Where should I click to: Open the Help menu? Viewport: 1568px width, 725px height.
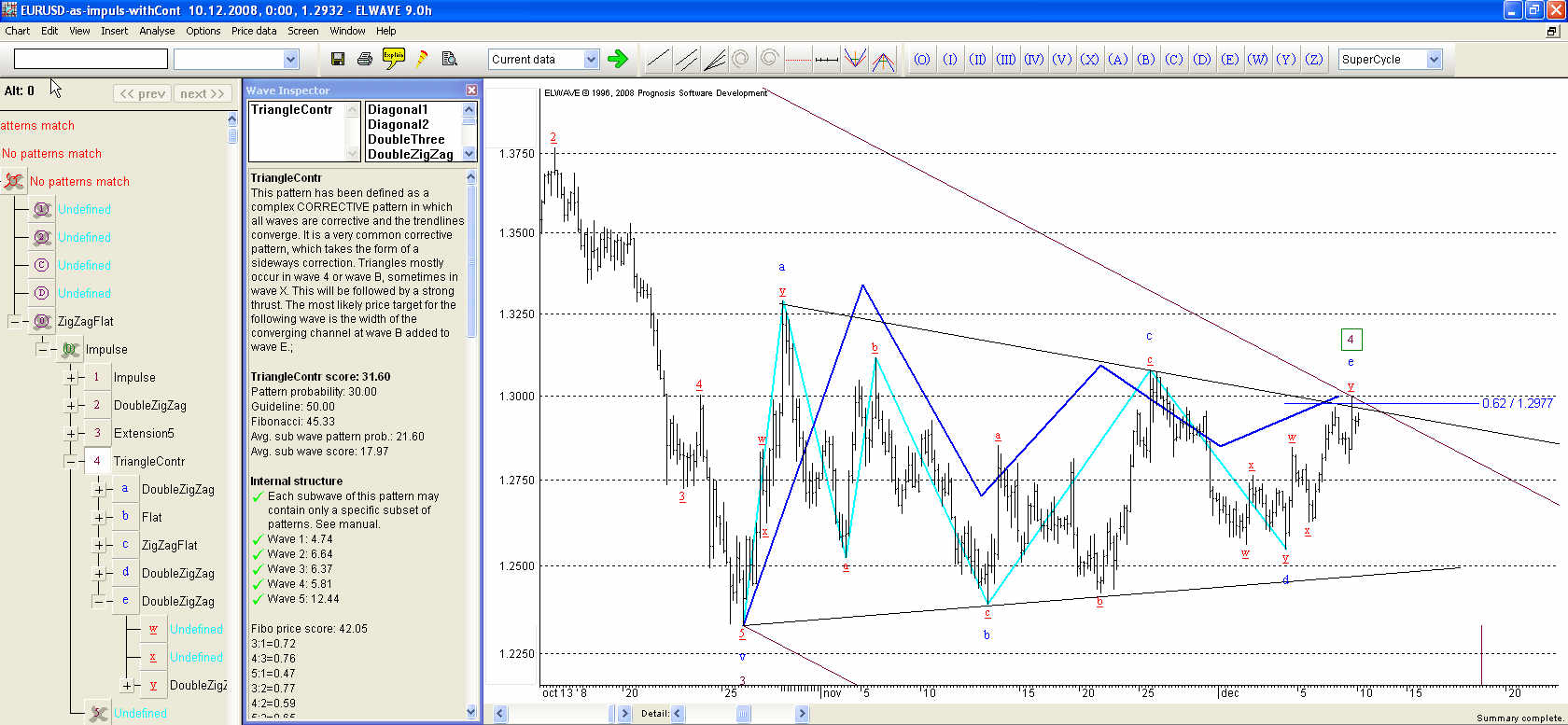pyautogui.click(x=386, y=31)
